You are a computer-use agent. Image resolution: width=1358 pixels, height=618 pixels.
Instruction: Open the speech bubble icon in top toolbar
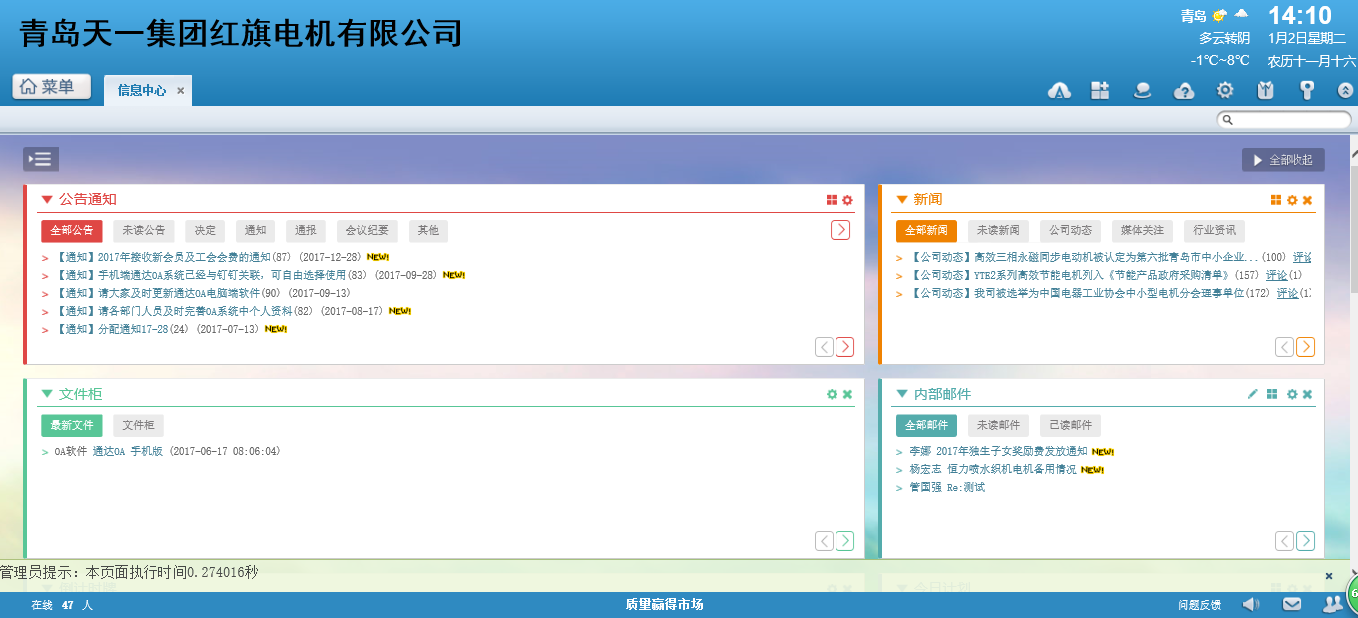click(1142, 91)
